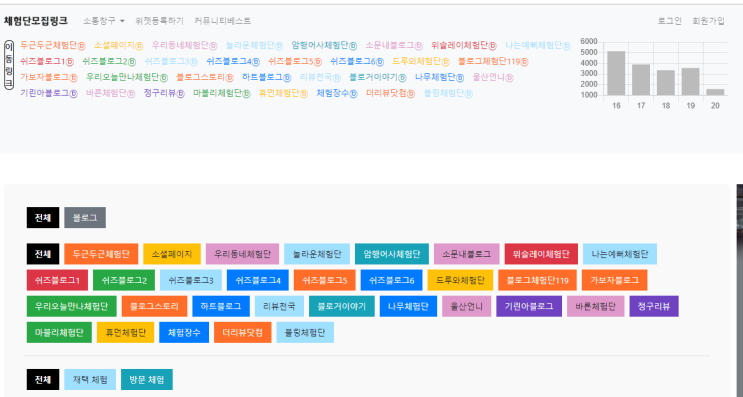Viewport: 743px width, 397px height.
Task: Filter by green 쉬즈블로그2 button
Action: point(124,280)
